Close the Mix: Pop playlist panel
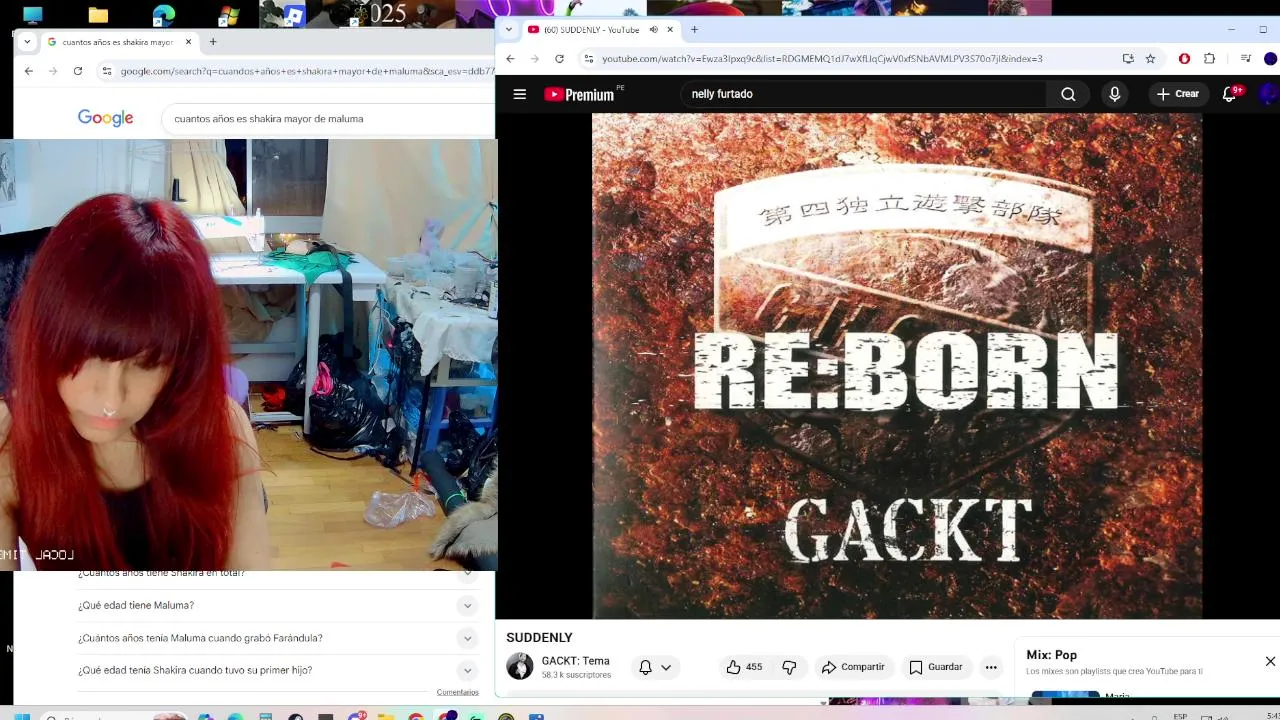Screen dimensions: 1280x720 pyautogui.click(x=1270, y=661)
